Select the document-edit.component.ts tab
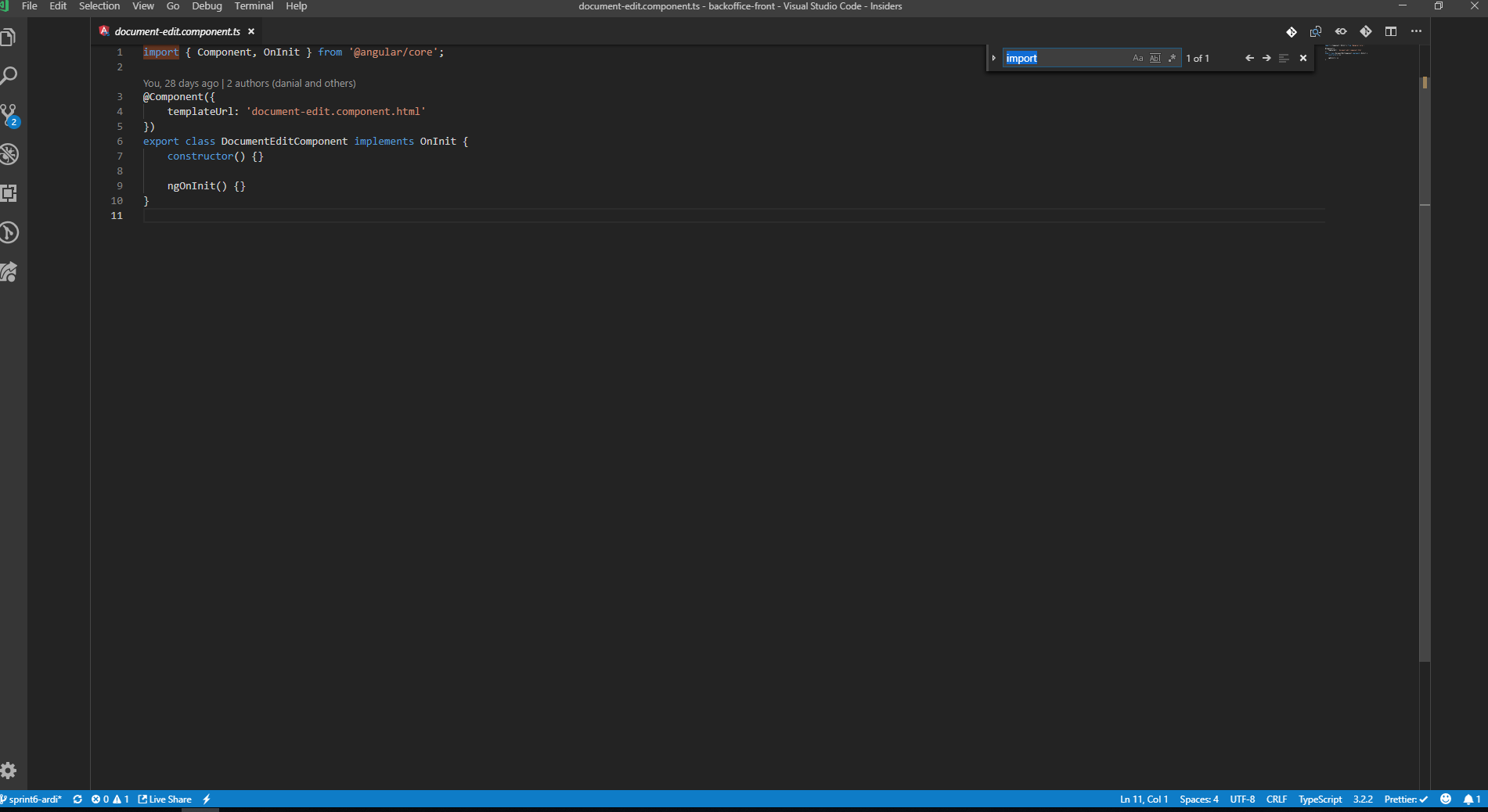 pos(177,31)
